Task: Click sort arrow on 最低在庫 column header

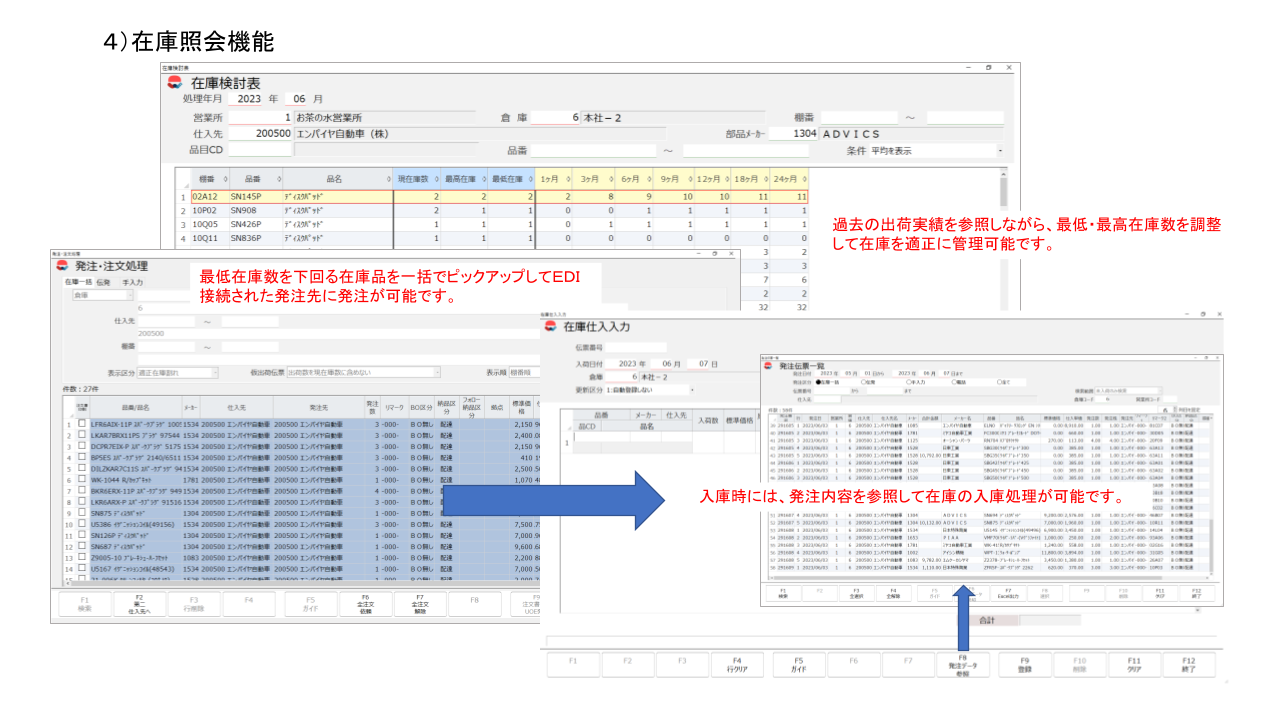Action: [530, 179]
